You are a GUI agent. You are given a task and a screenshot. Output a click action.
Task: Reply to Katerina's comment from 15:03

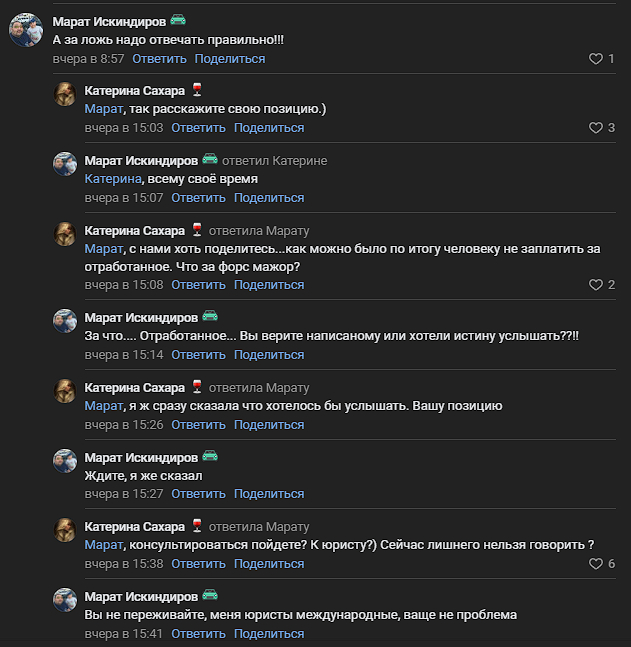[x=198, y=128]
